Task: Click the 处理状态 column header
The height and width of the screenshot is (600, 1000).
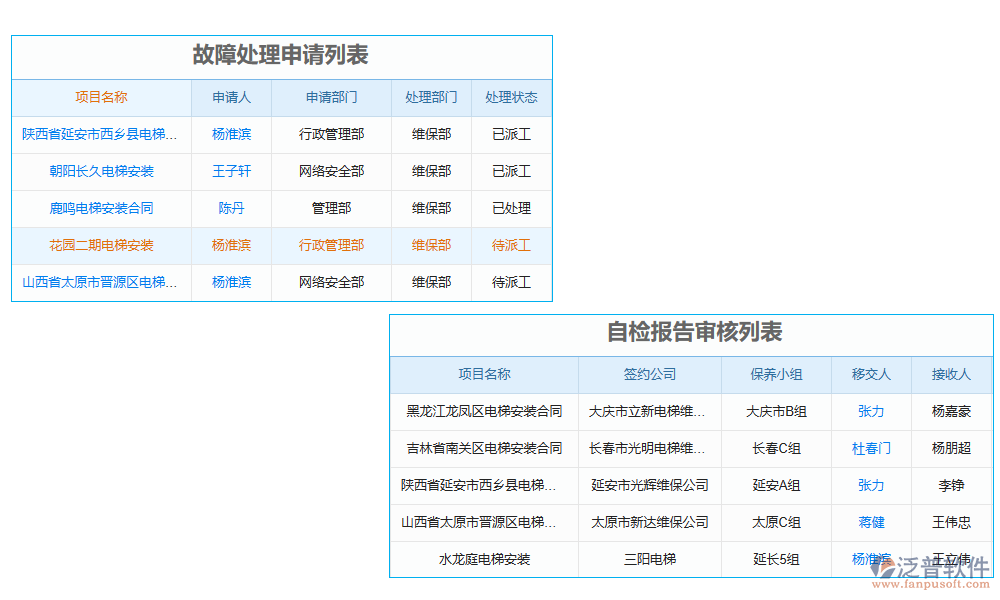Action: (511, 97)
